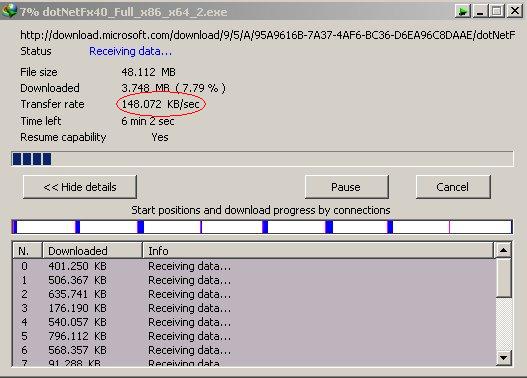527x378 pixels.
Task: Maximize the download window
Action: point(497,11)
